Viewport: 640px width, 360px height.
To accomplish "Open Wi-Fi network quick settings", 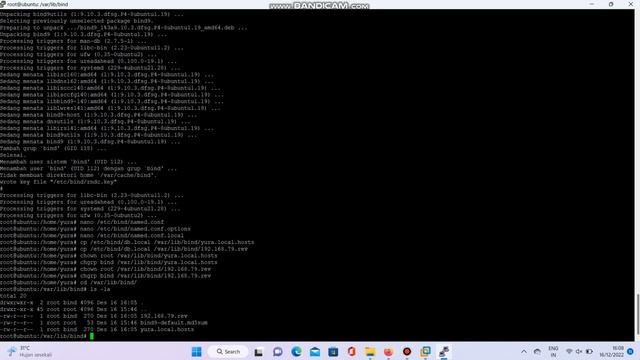I will pos(569,351).
